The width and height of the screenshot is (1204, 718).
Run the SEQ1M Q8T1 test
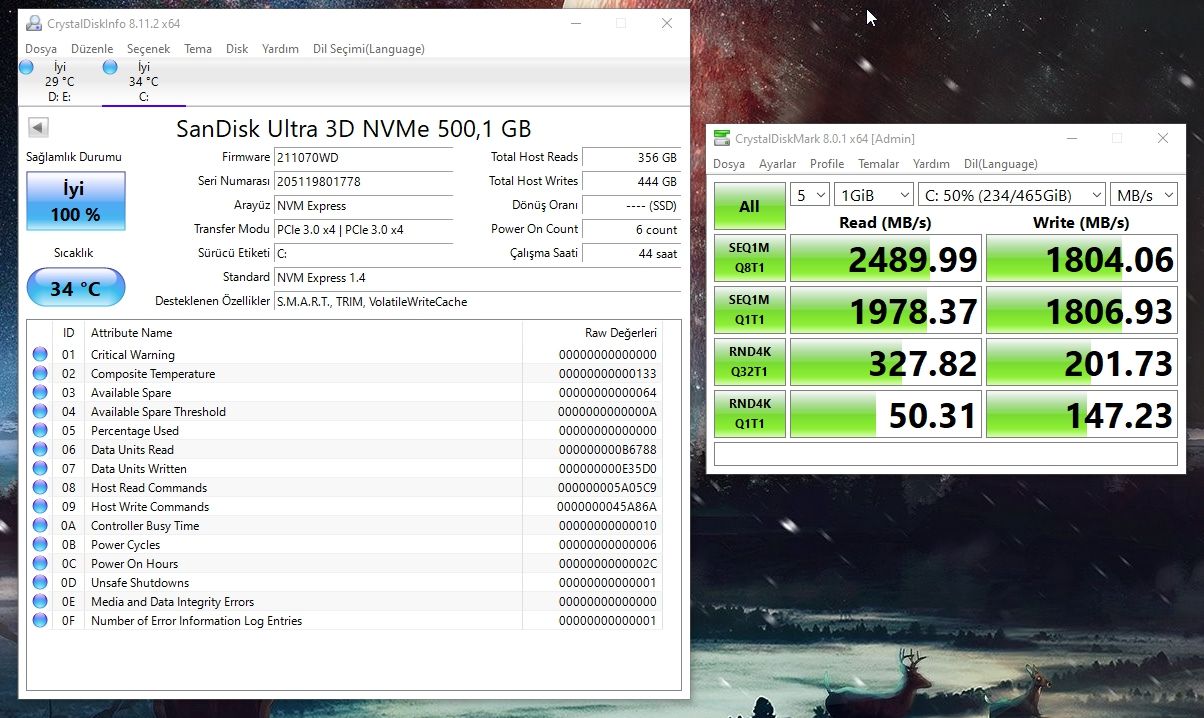click(x=749, y=258)
